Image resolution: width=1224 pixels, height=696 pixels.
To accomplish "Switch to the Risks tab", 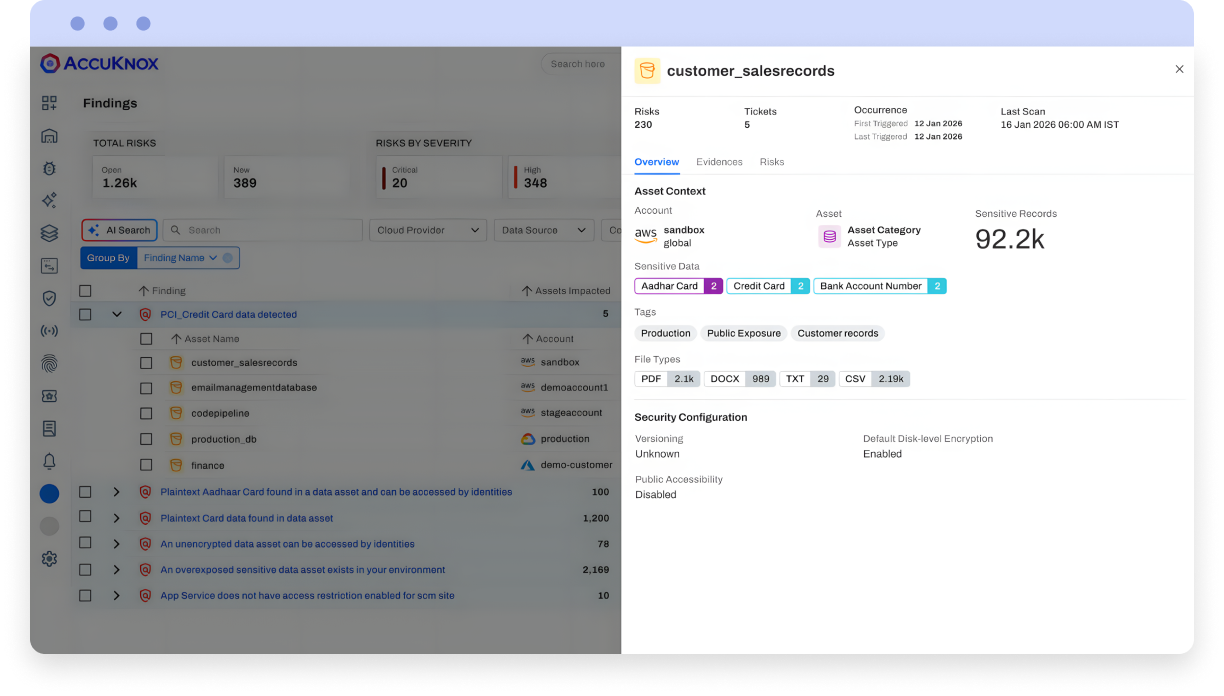I will (x=772, y=162).
